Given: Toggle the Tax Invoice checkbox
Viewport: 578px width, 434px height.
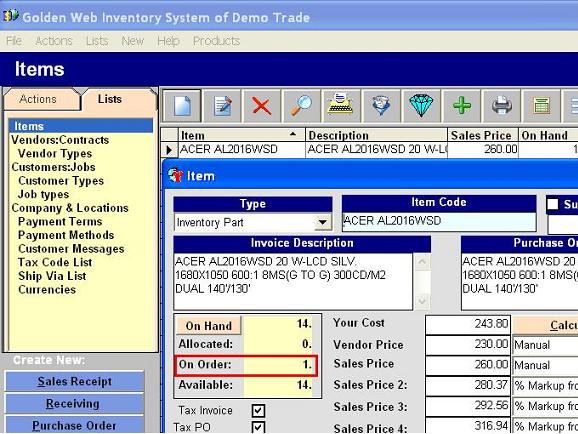Looking at the screenshot, I should (258, 410).
